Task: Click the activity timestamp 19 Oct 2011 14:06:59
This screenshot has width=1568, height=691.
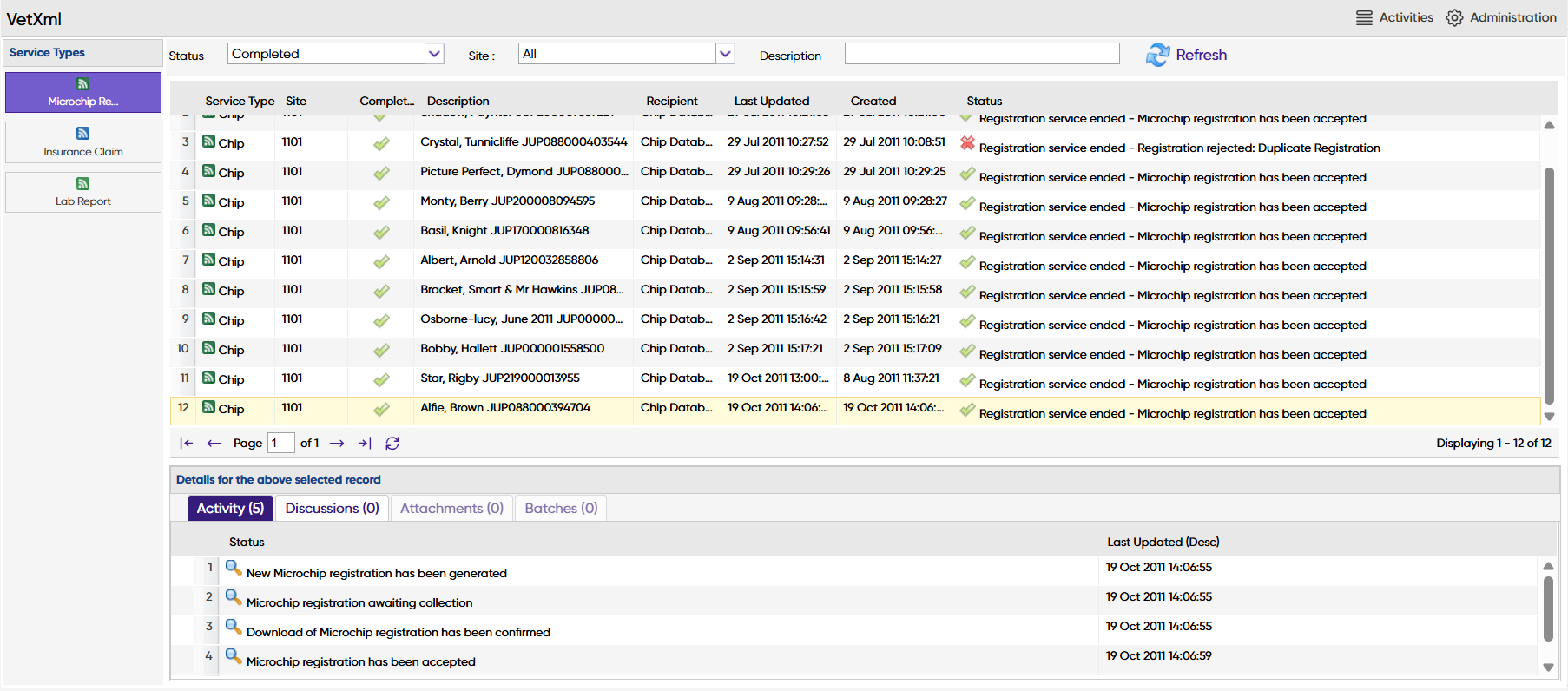Action: [1159, 656]
